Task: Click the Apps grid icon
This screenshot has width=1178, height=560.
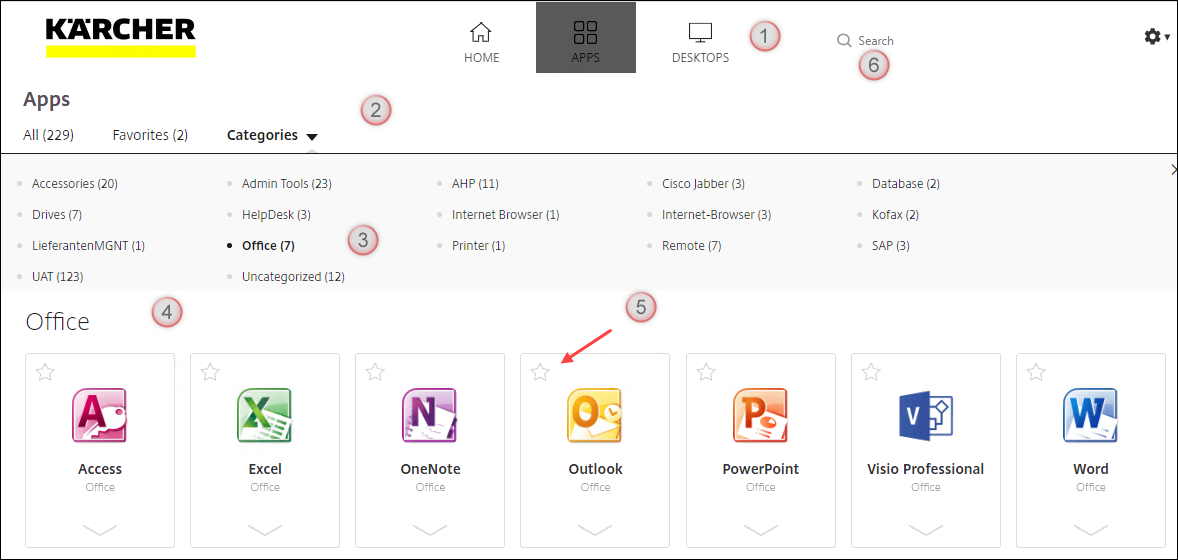Action: 585,32
